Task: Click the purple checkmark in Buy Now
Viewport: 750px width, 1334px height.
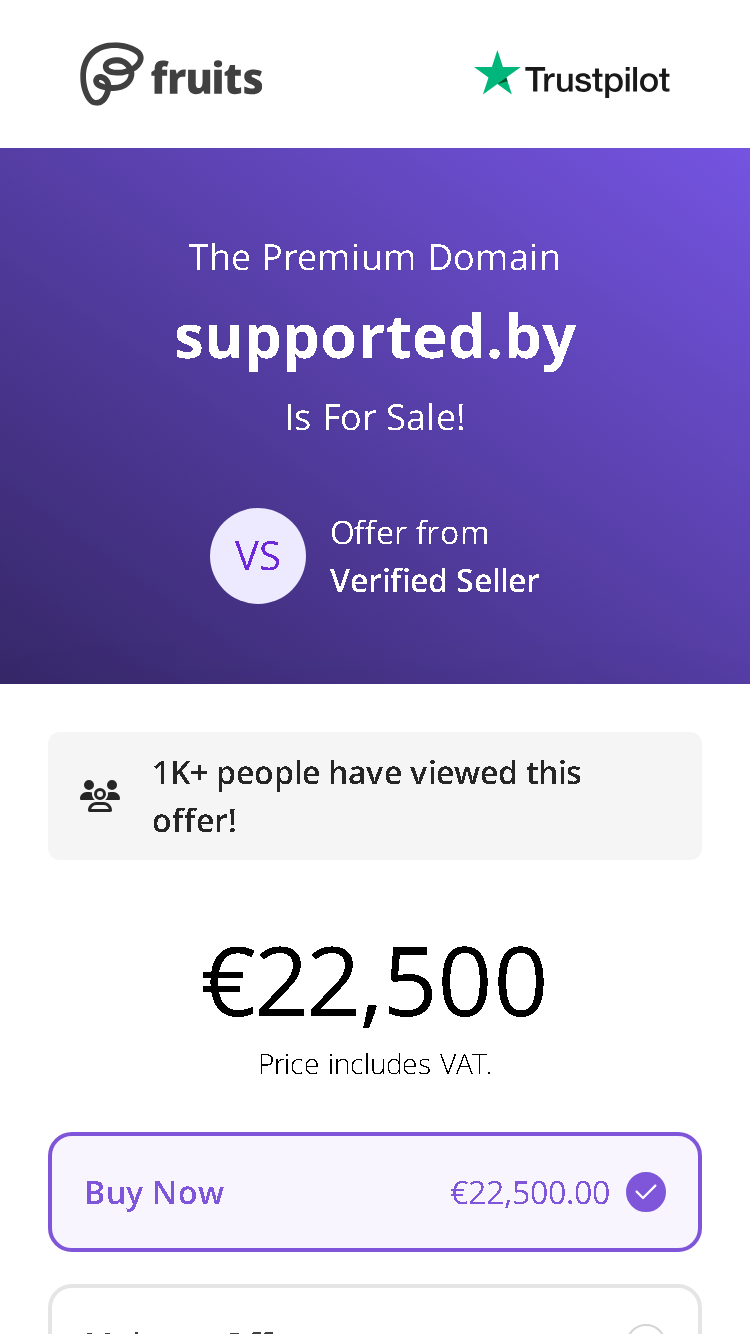Action: tap(646, 1192)
